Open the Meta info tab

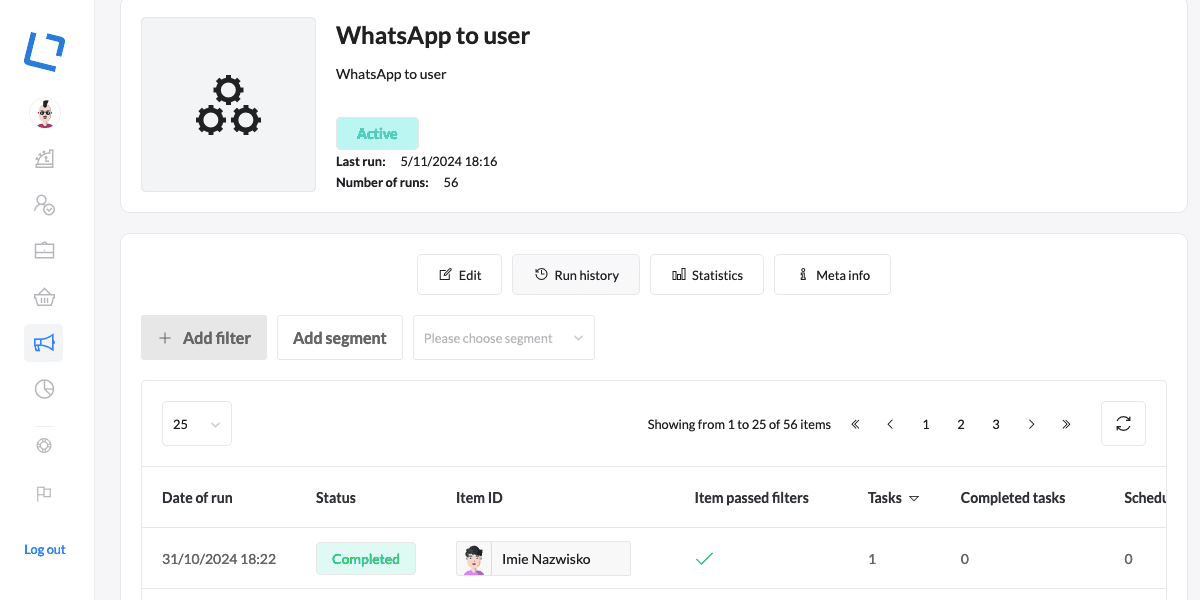tap(832, 275)
